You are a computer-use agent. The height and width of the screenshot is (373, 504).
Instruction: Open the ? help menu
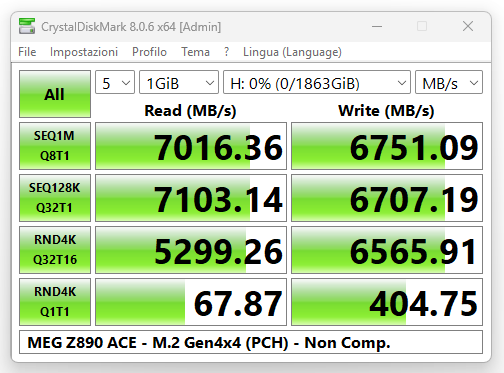227,52
